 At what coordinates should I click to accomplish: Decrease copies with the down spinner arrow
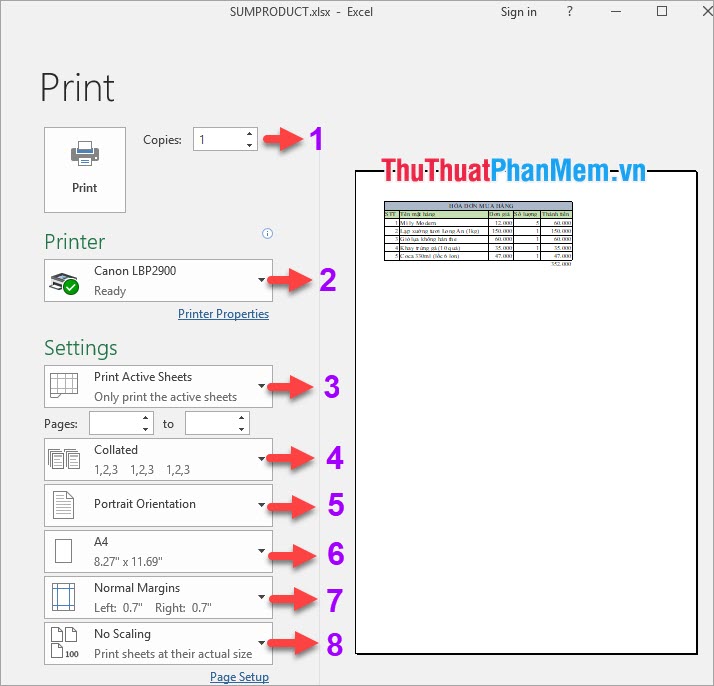pos(250,145)
